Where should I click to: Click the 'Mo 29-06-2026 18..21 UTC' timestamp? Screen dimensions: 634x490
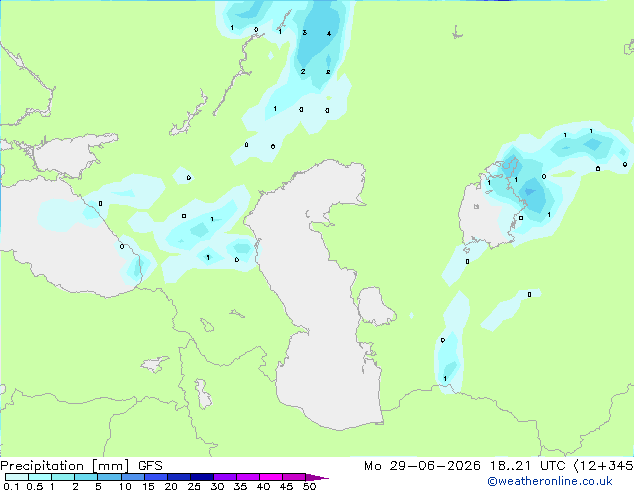pos(465,465)
